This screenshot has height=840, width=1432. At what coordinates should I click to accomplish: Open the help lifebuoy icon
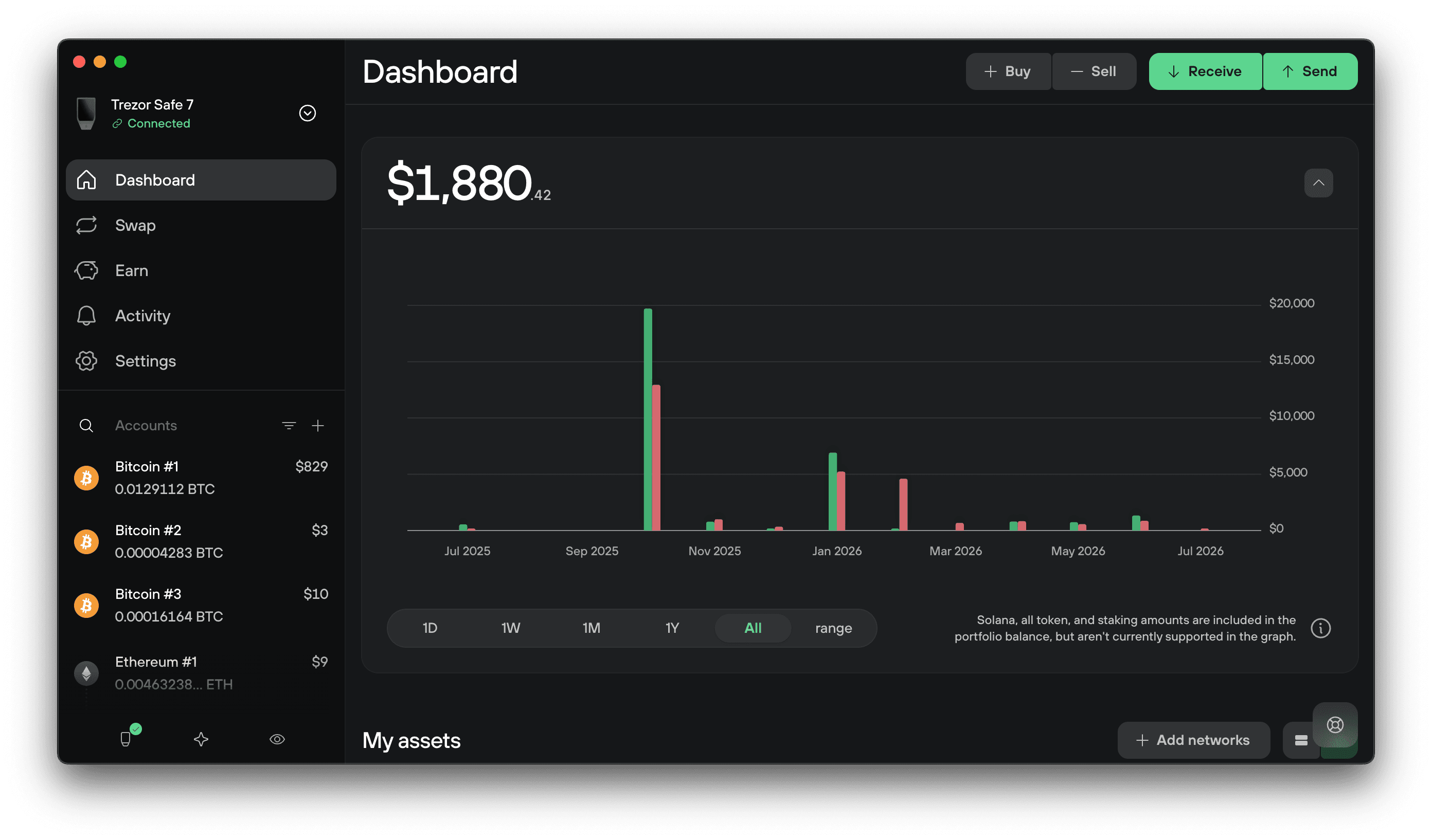[x=1335, y=725]
